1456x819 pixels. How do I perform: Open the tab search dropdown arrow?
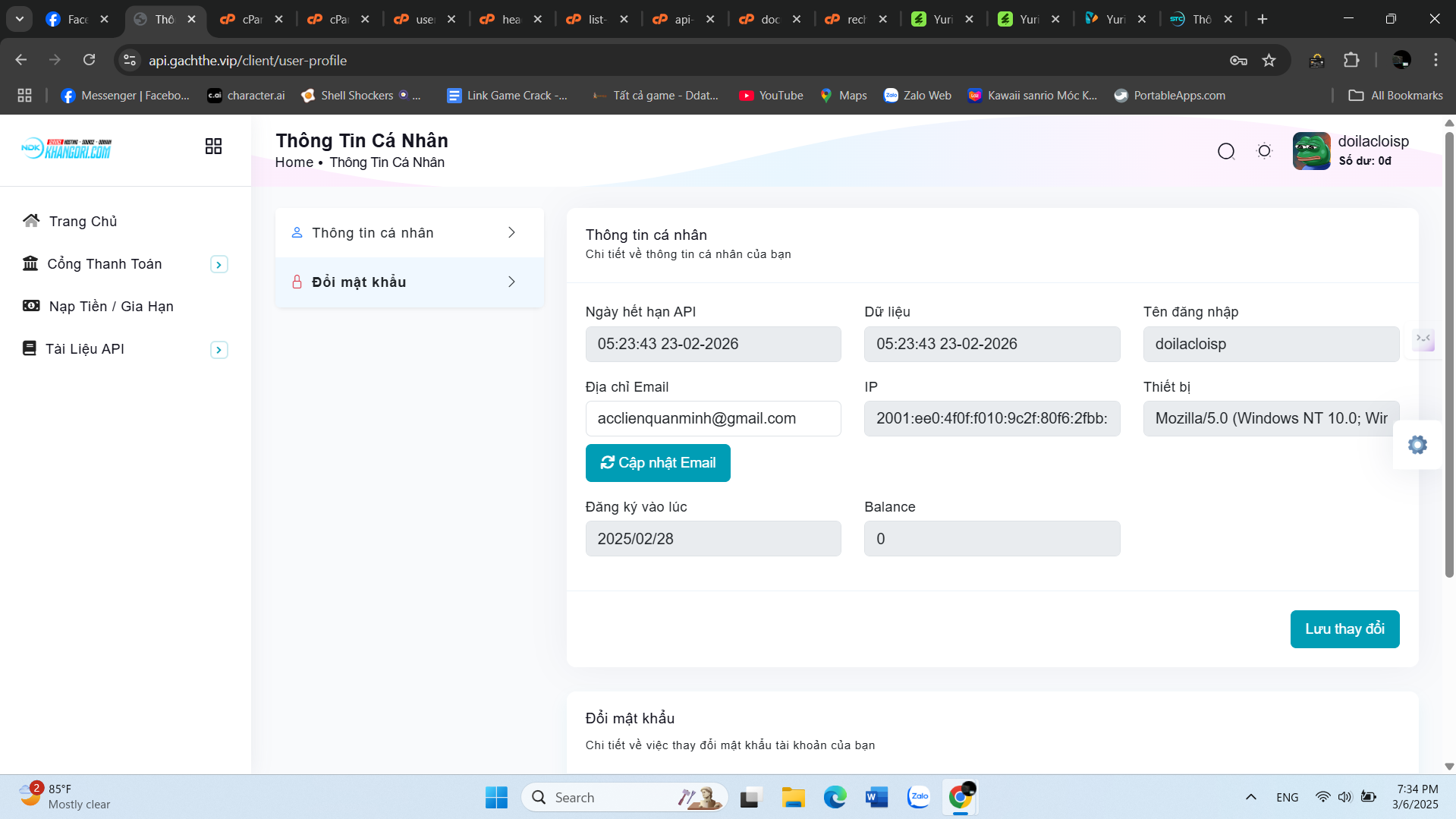(x=20, y=19)
